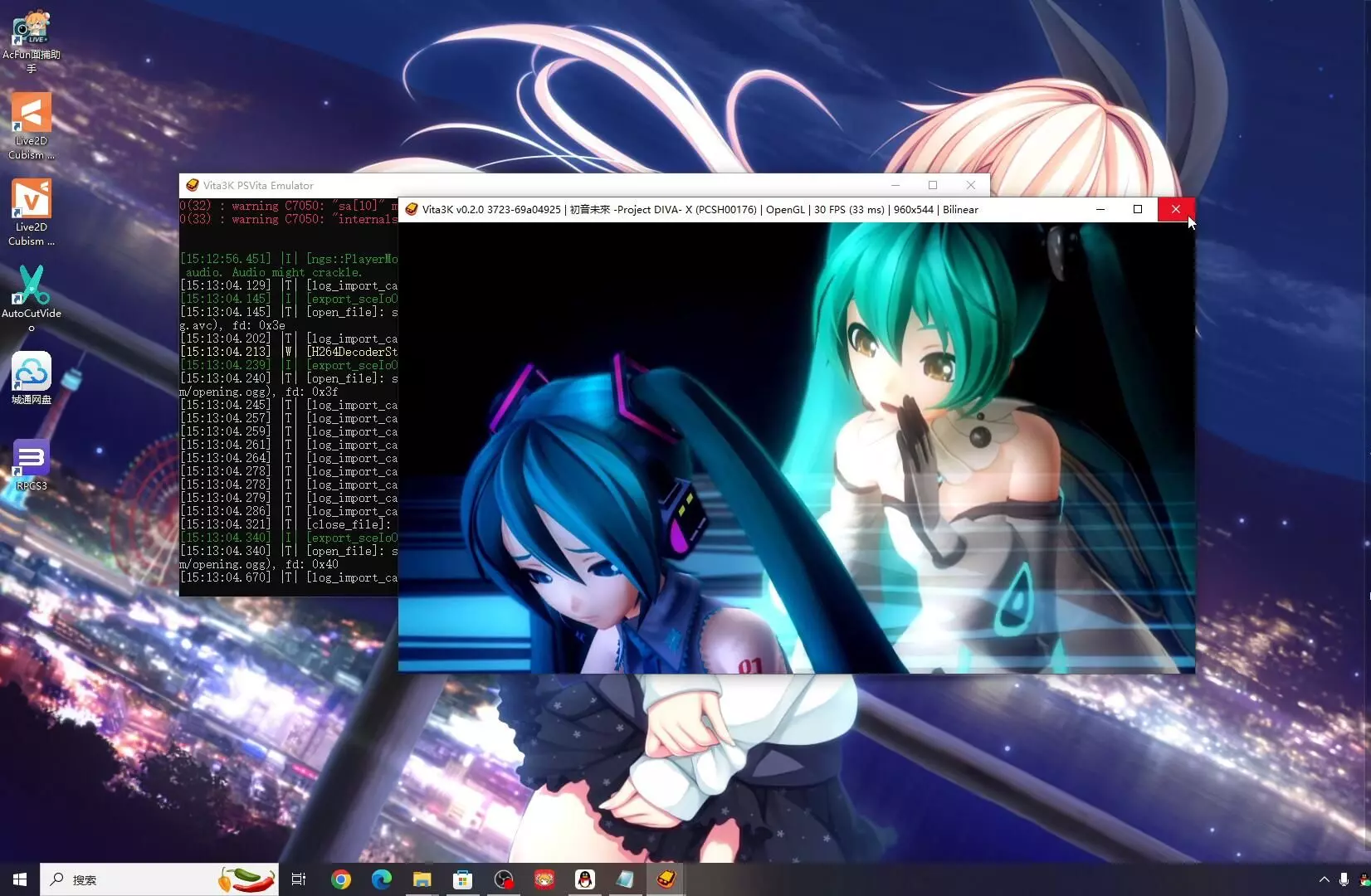Viewport: 1371px width, 896px height.
Task: Click the "g.avc), fd: 0x3e" console line
Action: pyautogui.click(x=232, y=325)
